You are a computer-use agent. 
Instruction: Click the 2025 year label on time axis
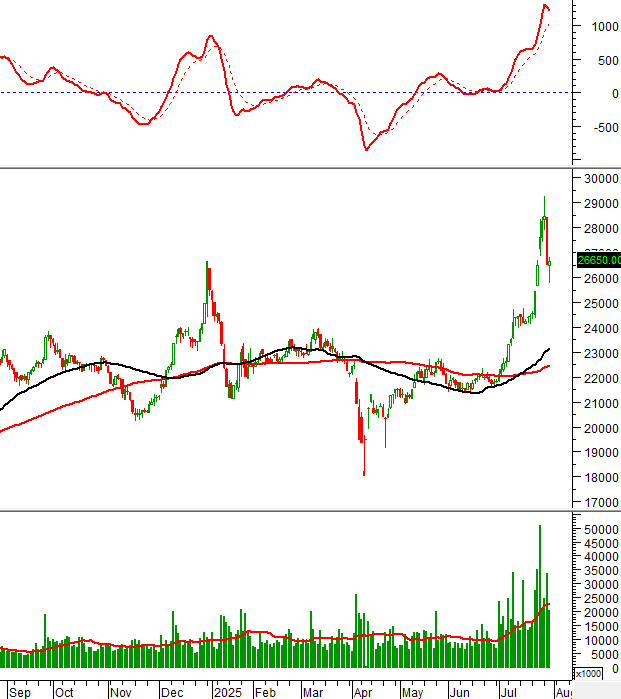pos(228,692)
